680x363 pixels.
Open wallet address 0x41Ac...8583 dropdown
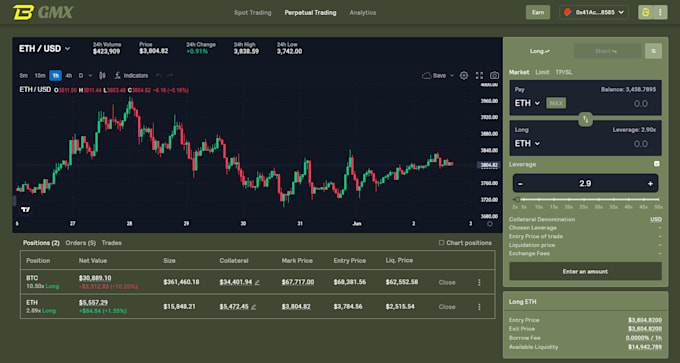click(x=594, y=13)
